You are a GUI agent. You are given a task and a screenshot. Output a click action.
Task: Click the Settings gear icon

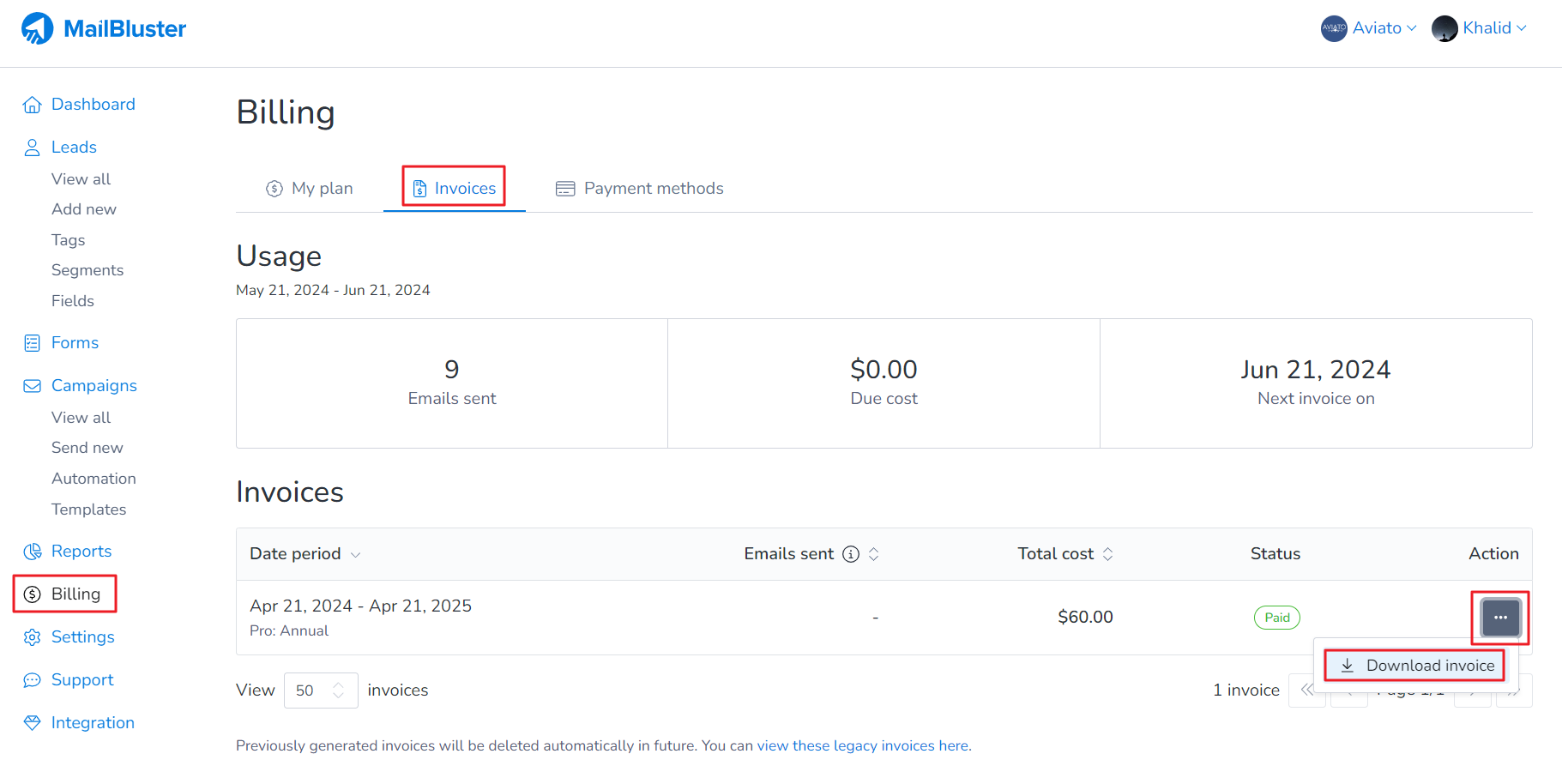32,637
